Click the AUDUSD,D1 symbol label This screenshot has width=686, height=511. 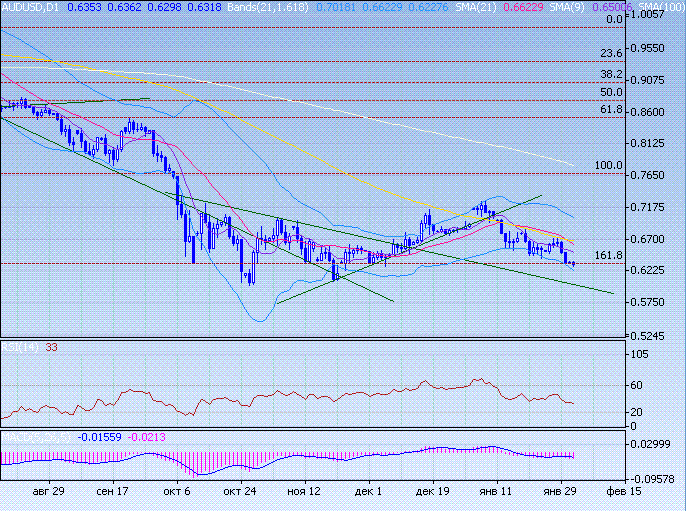[x=29, y=6]
